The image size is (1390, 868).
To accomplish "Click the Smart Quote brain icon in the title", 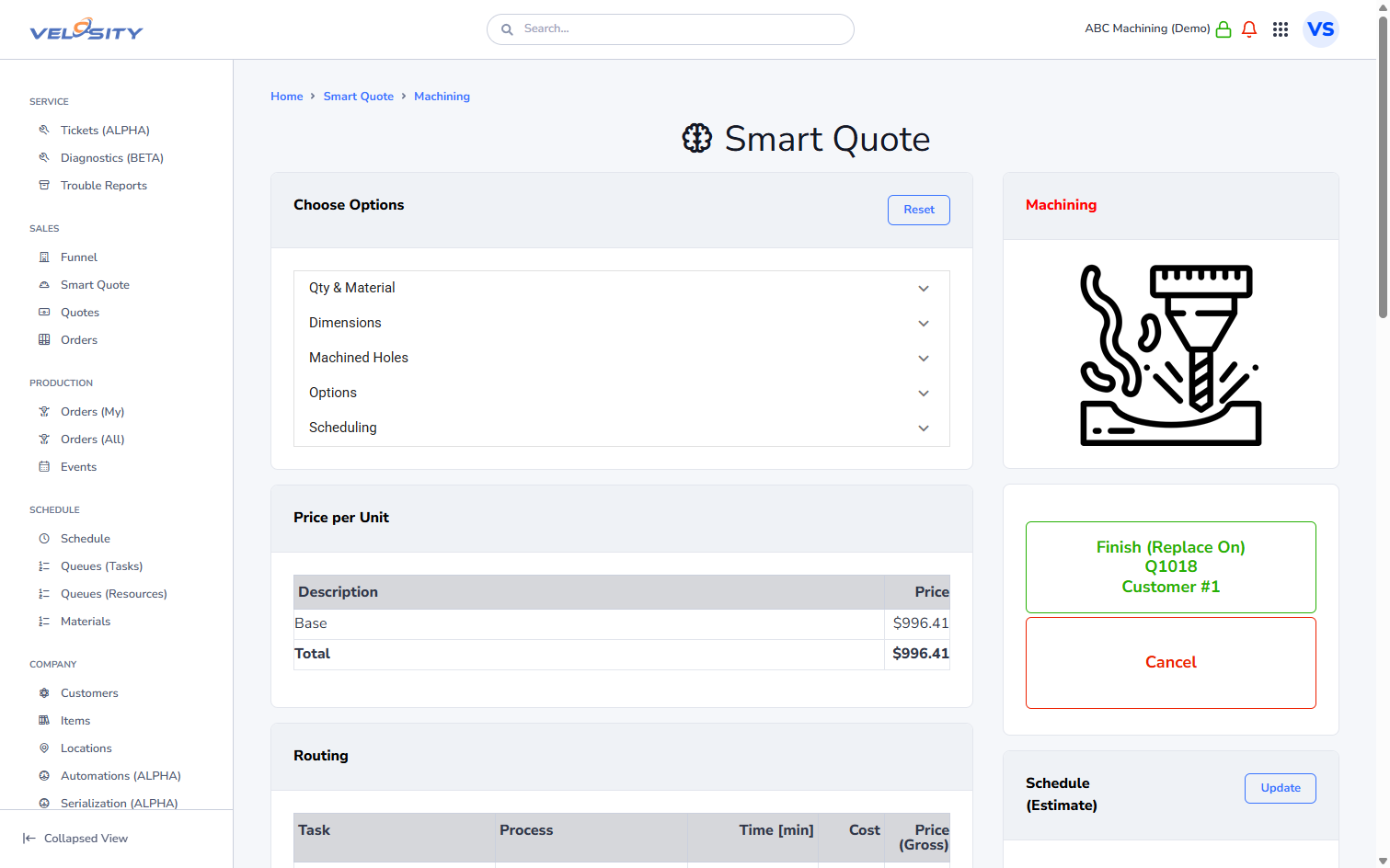I will 697,138.
